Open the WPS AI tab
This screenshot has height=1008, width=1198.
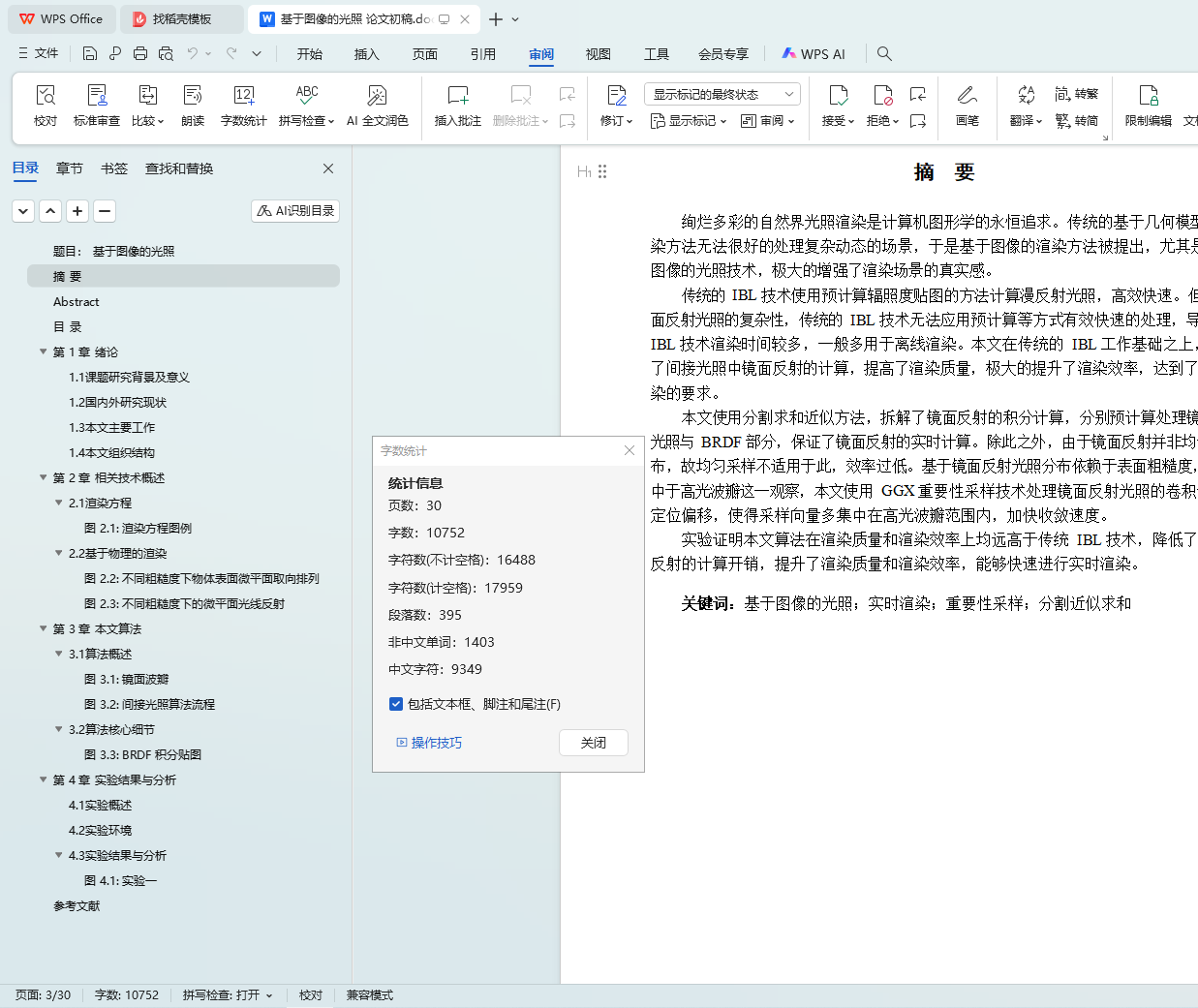tap(814, 54)
